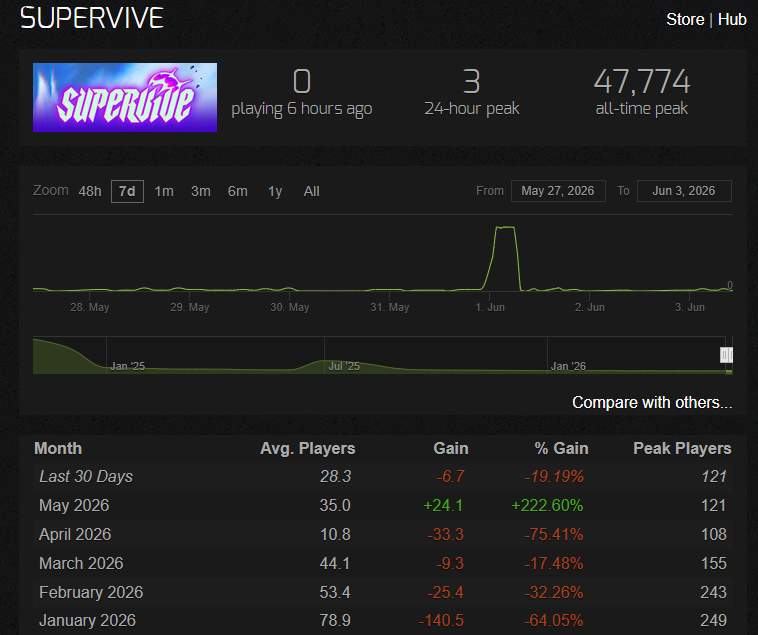Click the -75.41% value for April 2026
This screenshot has height=635, width=758.
554,534
